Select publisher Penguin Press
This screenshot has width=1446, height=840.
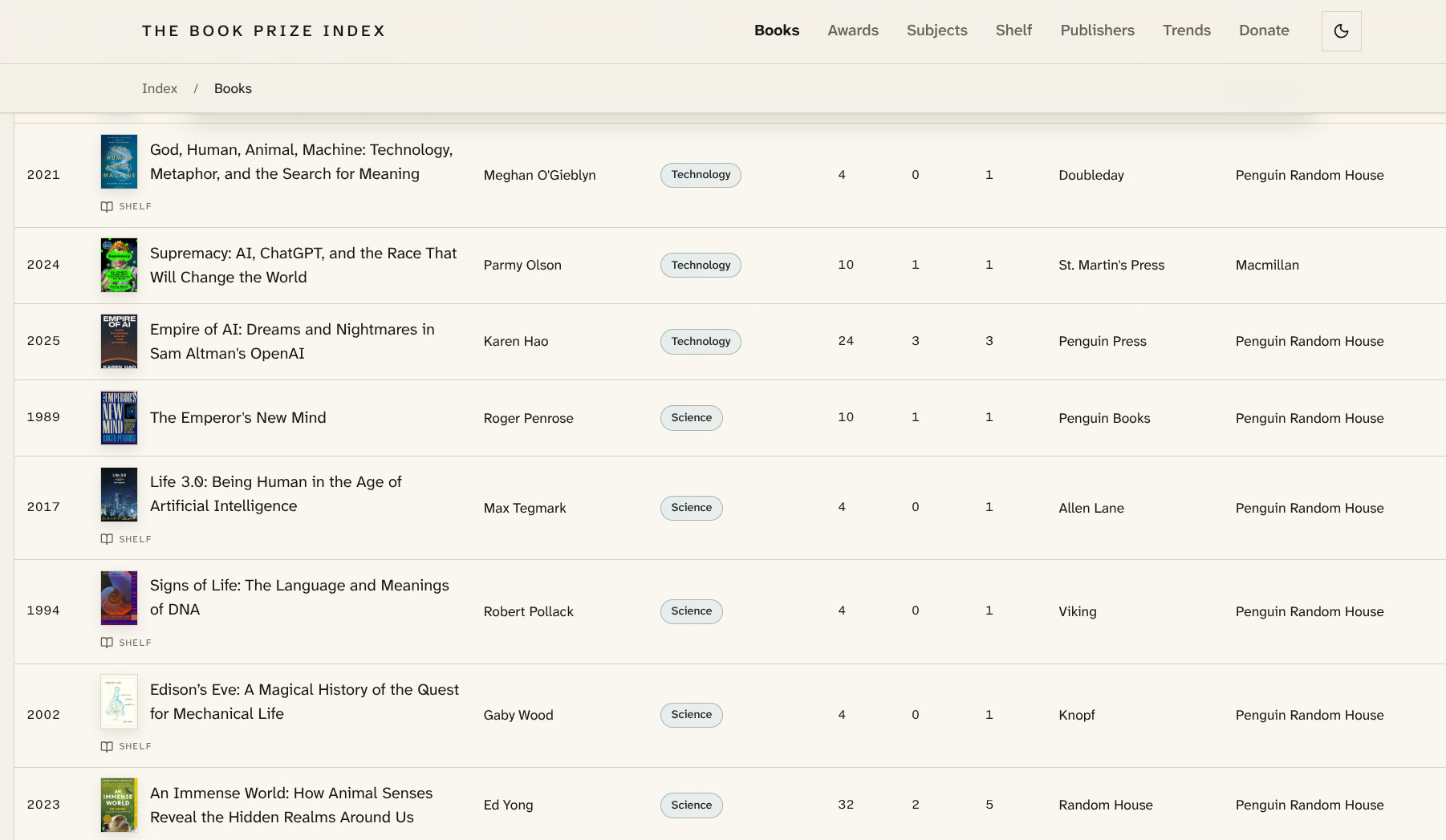(1103, 341)
